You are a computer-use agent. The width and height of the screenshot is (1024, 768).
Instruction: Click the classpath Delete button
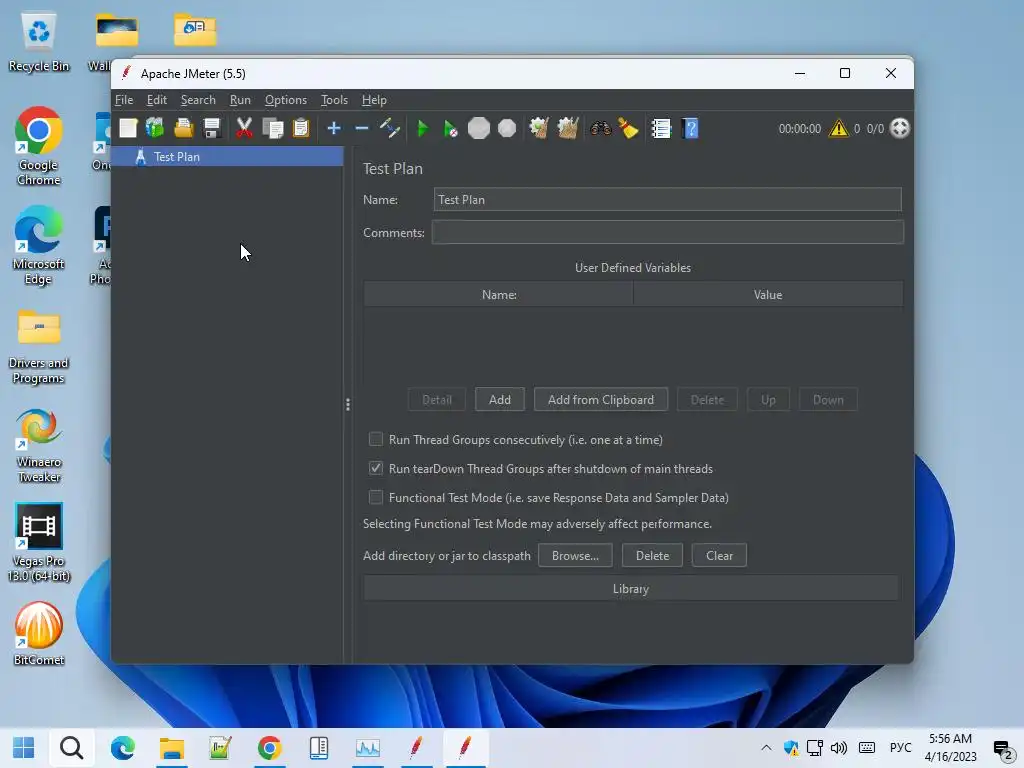pyautogui.click(x=652, y=556)
